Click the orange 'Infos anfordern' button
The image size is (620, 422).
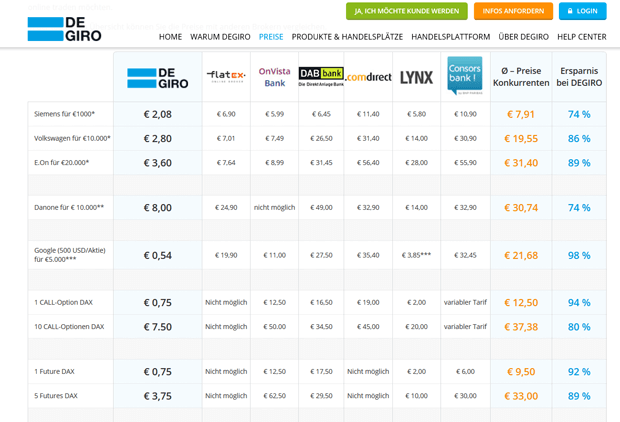pos(513,11)
